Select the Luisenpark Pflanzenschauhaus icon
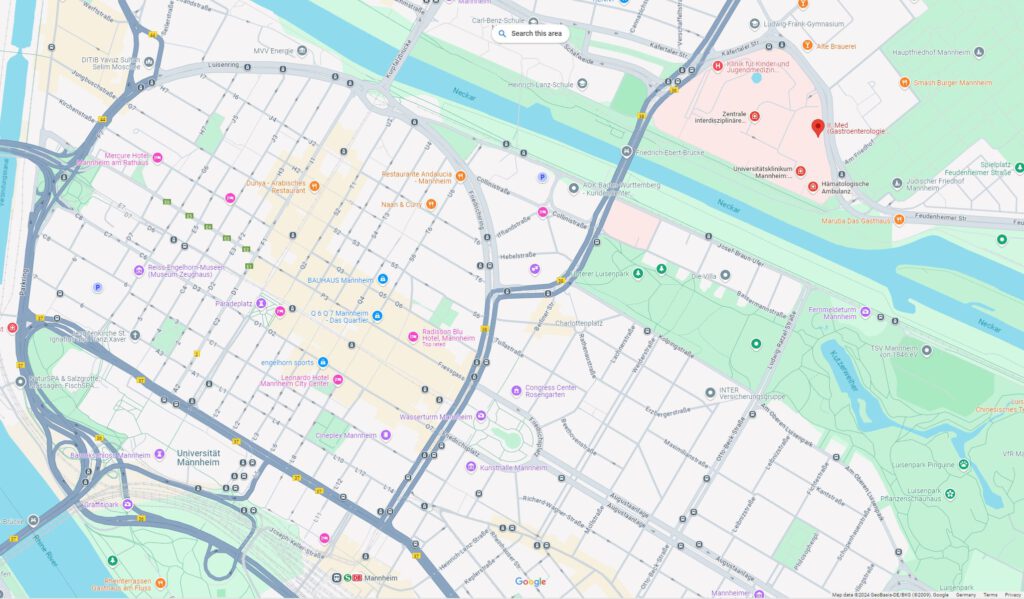1024x599 pixels. point(950,494)
